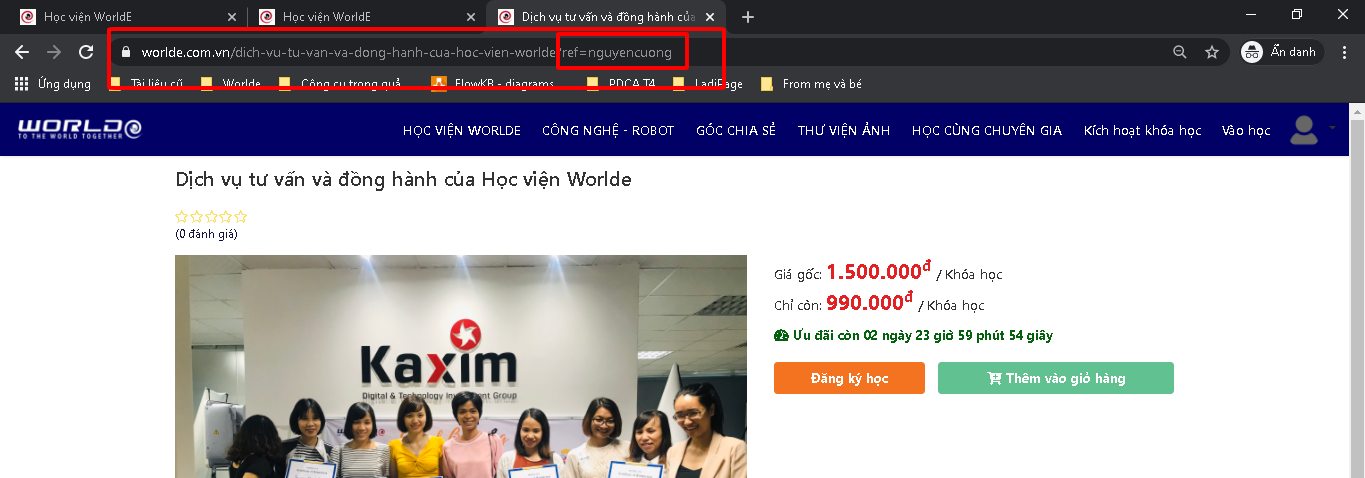This screenshot has width=1365, height=478.
Task: Bookmark page using the star icon
Action: pos(1212,52)
